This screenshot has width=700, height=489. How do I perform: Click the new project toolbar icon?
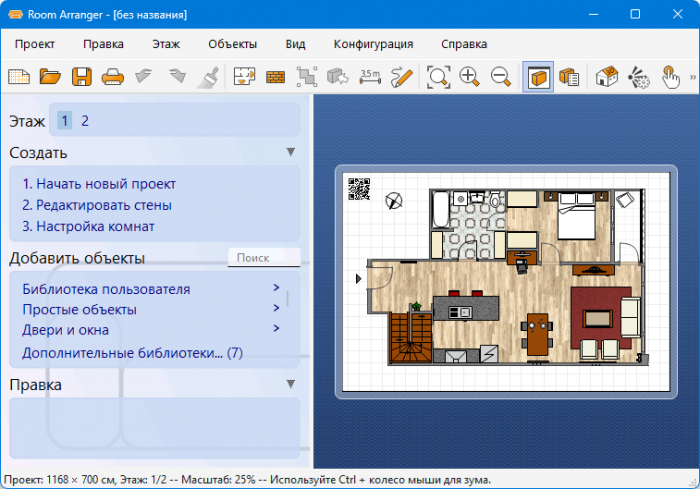tap(19, 76)
